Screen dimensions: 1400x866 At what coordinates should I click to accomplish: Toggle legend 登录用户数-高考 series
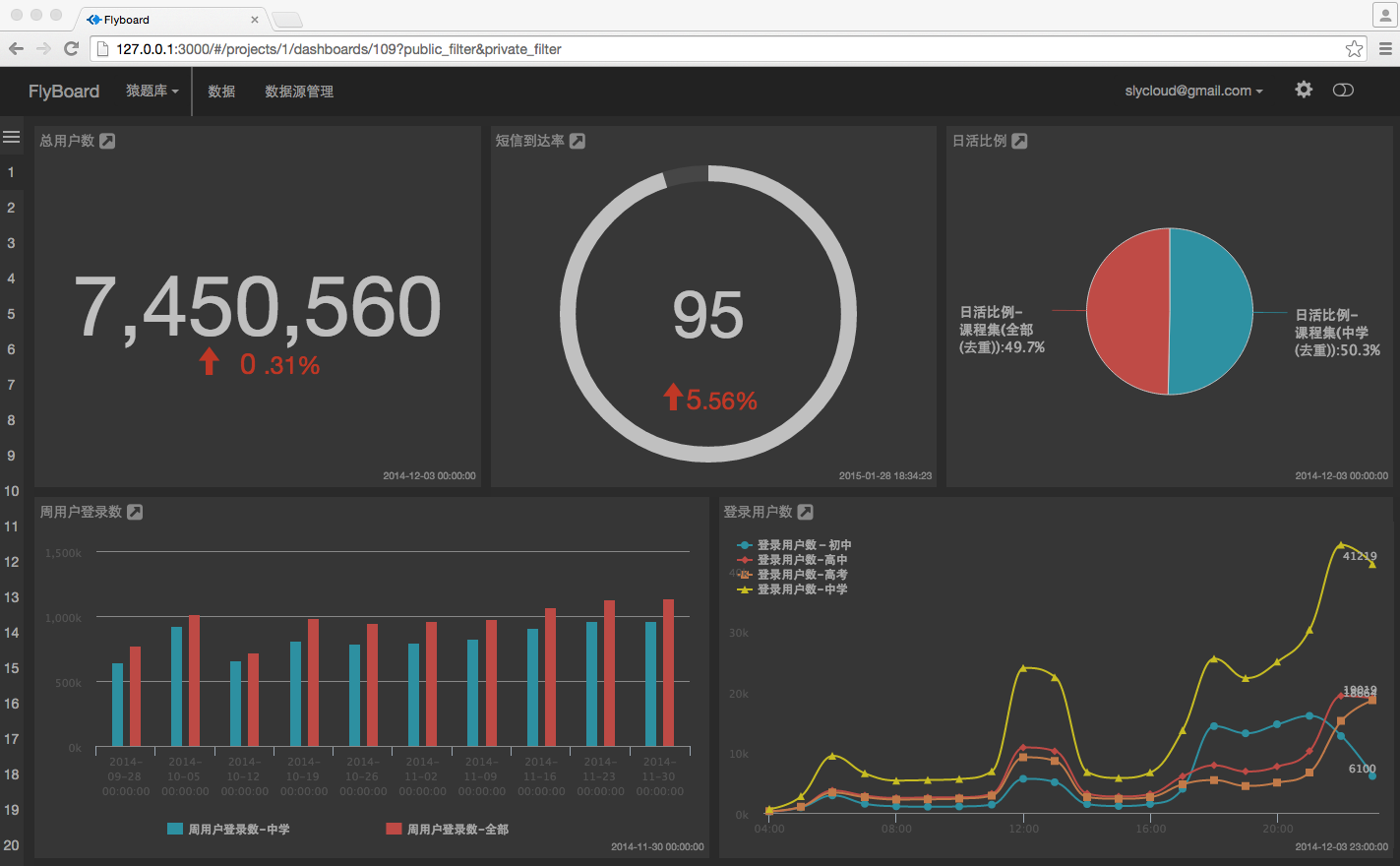click(x=793, y=575)
